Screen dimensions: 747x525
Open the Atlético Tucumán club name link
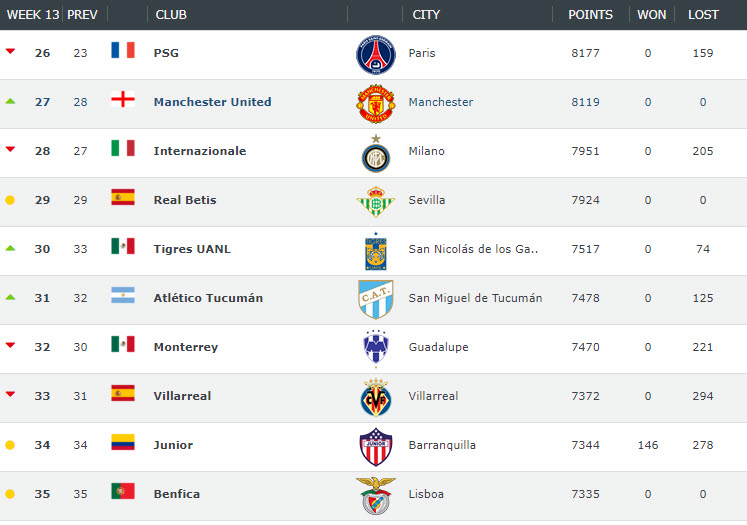click(x=208, y=298)
